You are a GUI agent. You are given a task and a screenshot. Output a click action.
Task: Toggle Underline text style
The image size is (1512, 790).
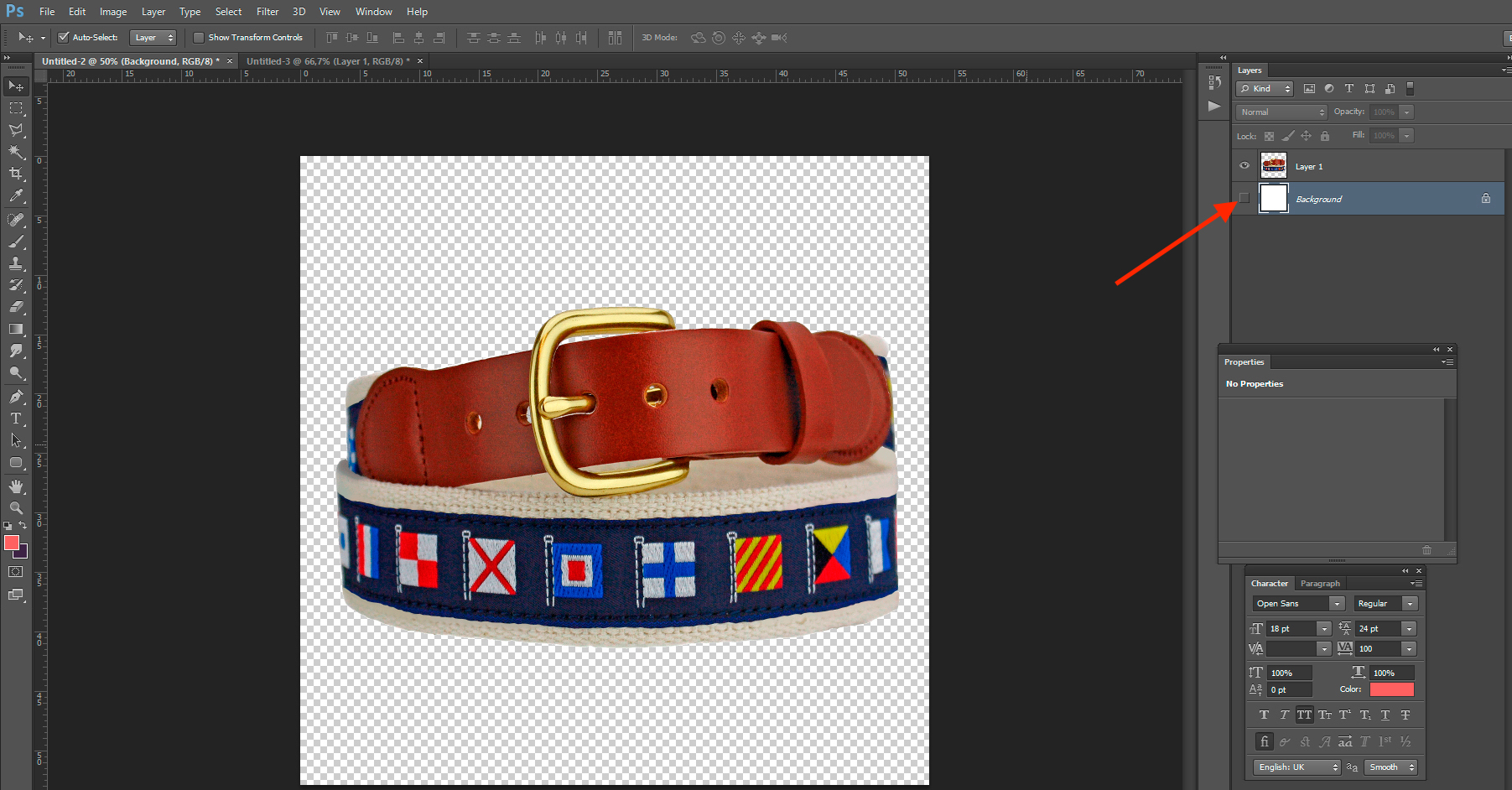click(x=1385, y=715)
